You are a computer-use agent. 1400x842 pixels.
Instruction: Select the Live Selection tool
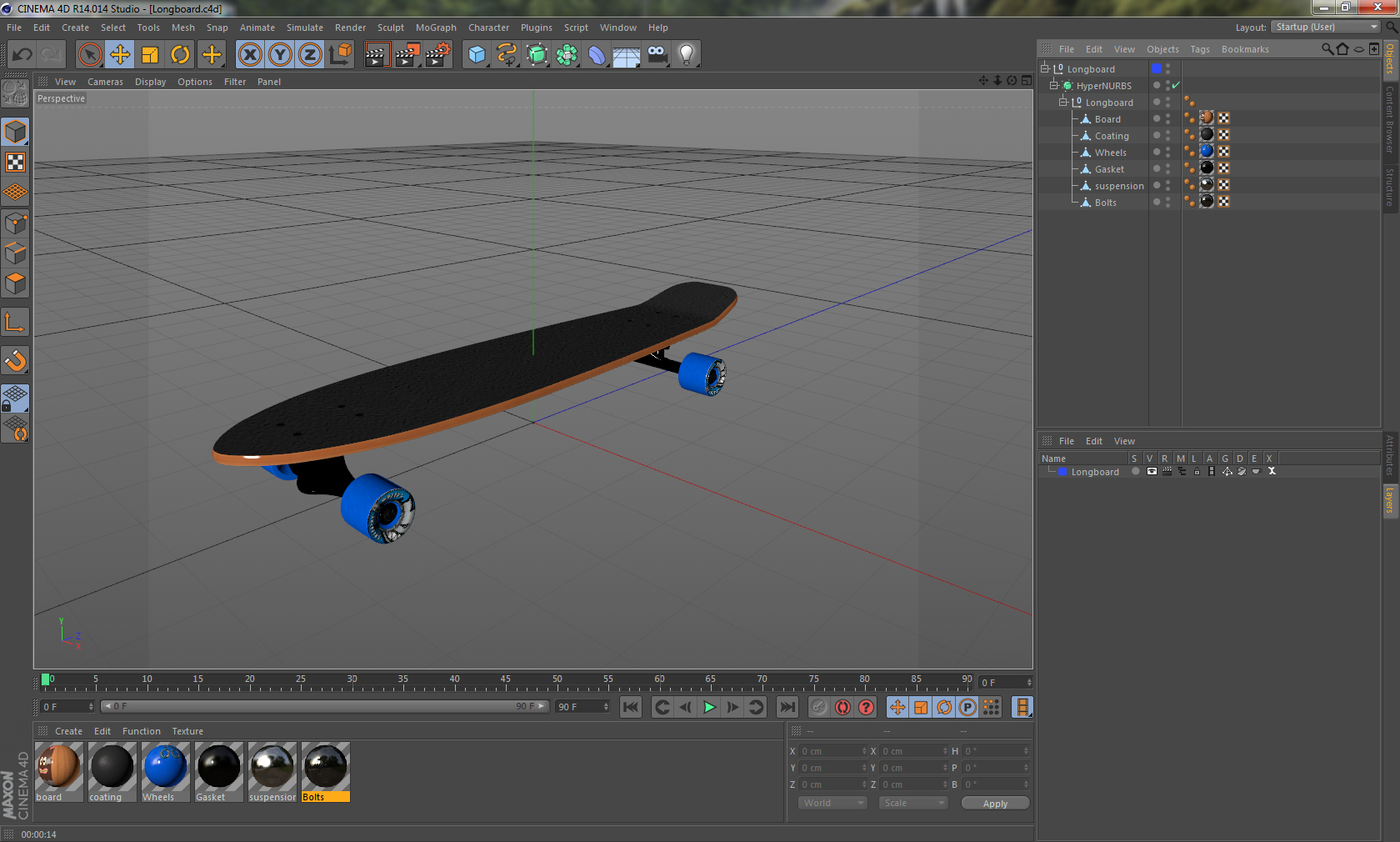[89, 55]
